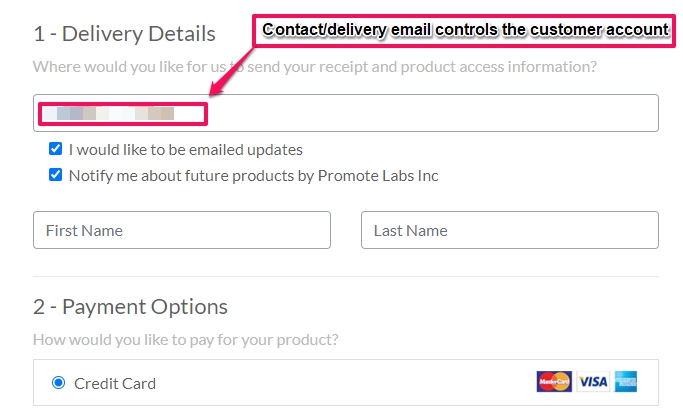Click the "I would like to be emailed updates" label
Viewport: 683px width, 418px height.
click(x=186, y=149)
